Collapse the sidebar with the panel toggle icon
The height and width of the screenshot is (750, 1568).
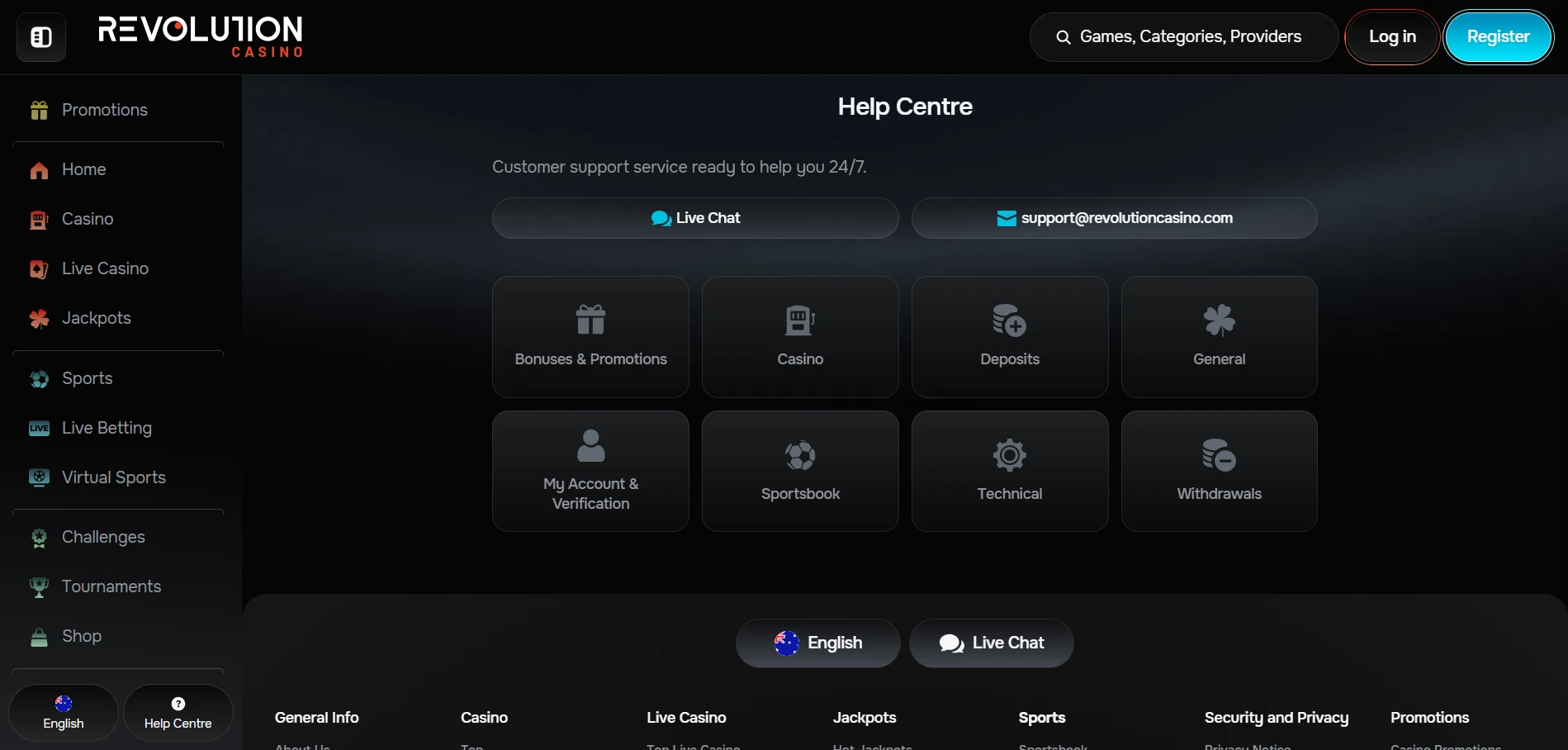(41, 37)
